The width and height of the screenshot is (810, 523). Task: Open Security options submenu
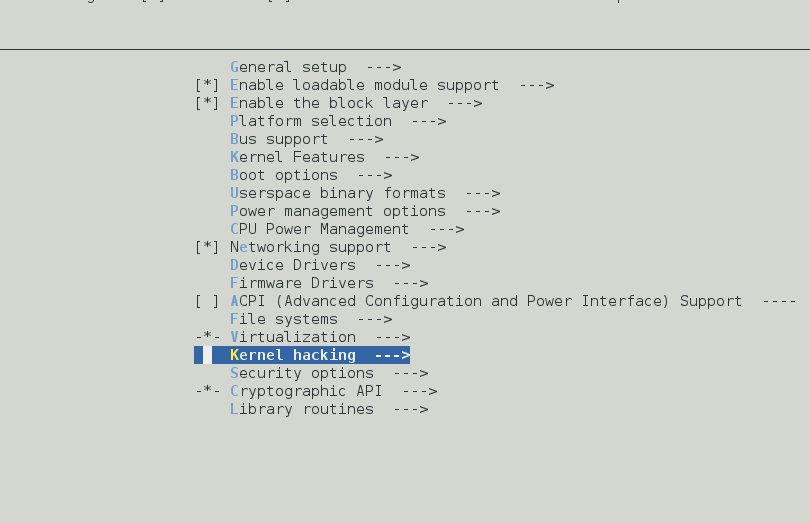coord(329,373)
